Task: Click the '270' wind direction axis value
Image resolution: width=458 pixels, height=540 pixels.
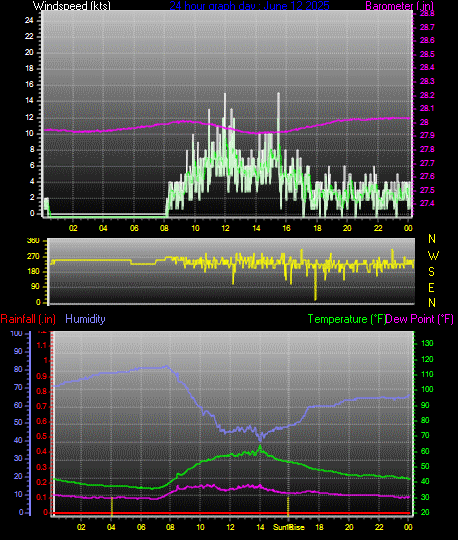Action: [x=33, y=257]
